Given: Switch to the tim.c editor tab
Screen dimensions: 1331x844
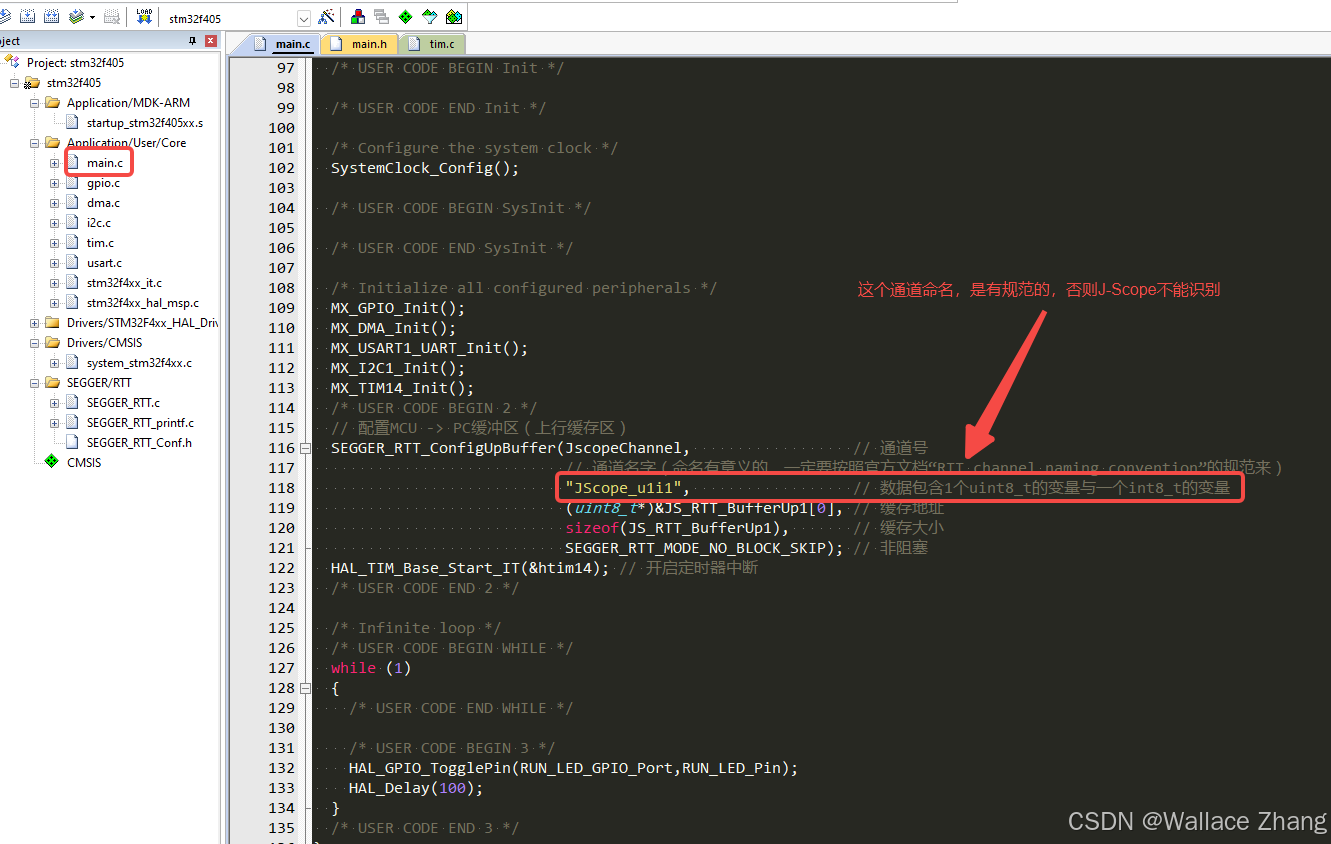Looking at the screenshot, I should (x=432, y=44).
